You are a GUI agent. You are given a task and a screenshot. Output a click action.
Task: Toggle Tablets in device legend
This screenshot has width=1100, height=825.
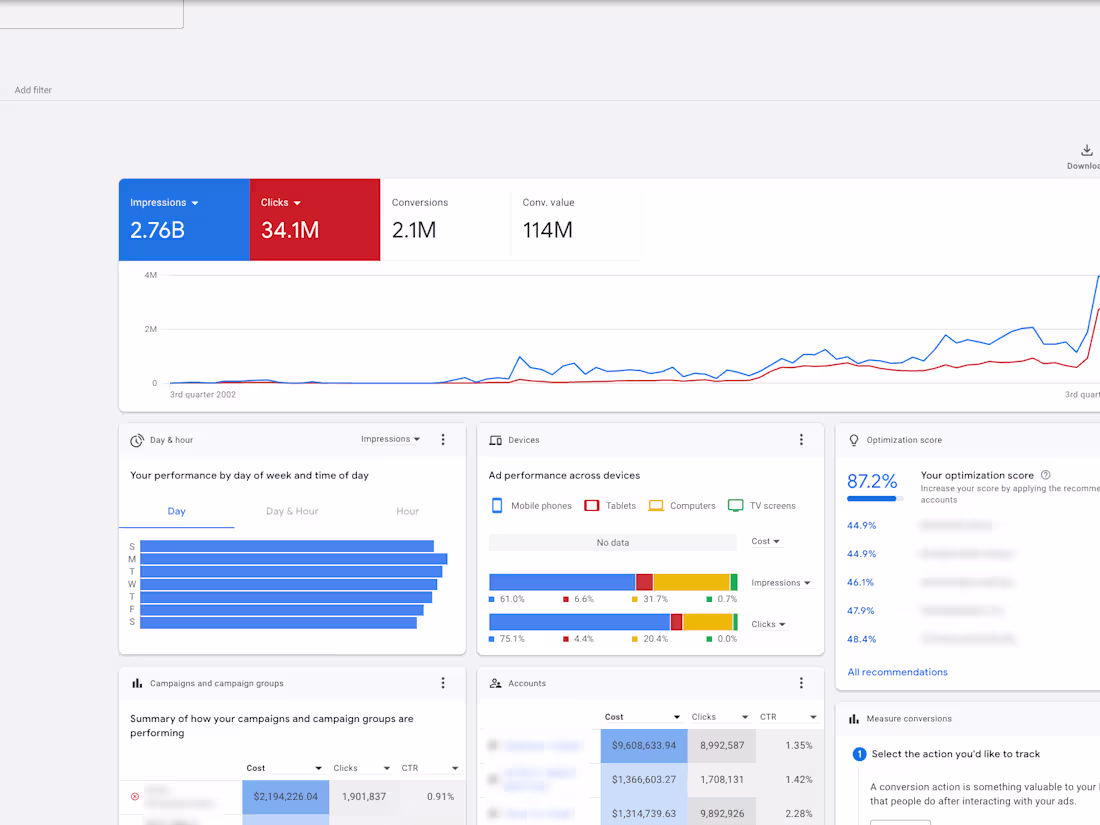click(610, 505)
